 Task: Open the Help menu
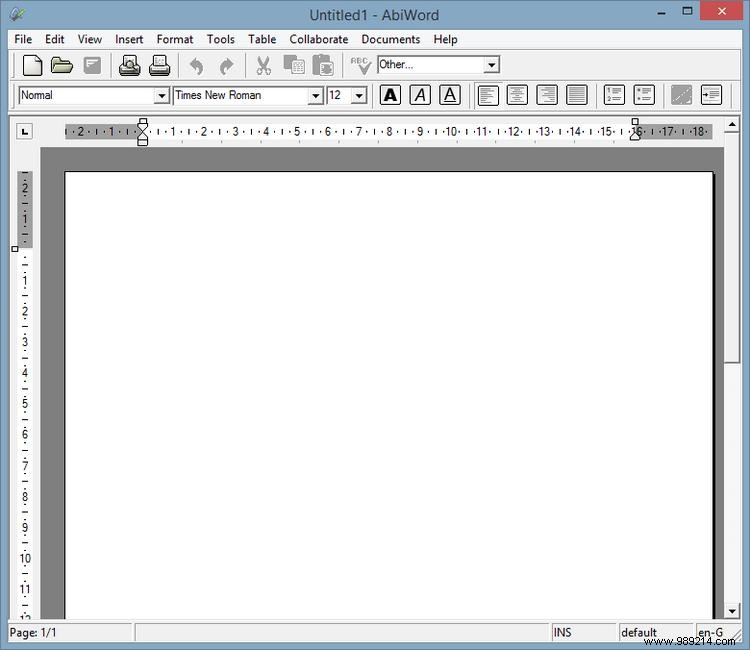445,39
